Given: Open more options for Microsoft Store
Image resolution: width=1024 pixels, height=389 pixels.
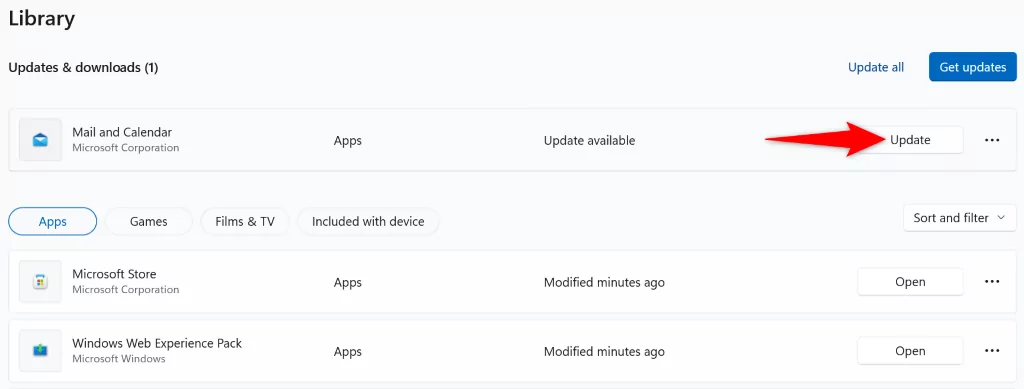Looking at the screenshot, I should coord(992,281).
